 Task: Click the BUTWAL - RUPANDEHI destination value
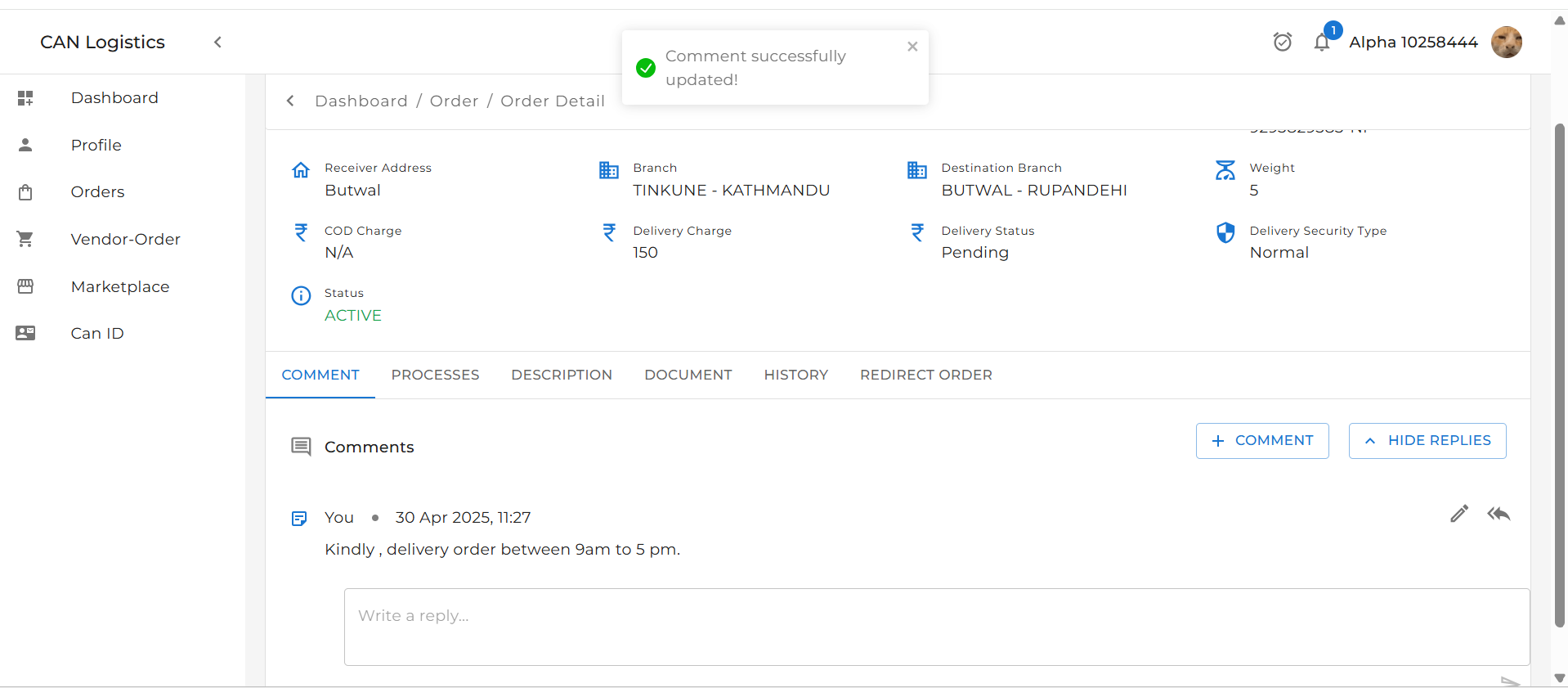(x=1034, y=190)
